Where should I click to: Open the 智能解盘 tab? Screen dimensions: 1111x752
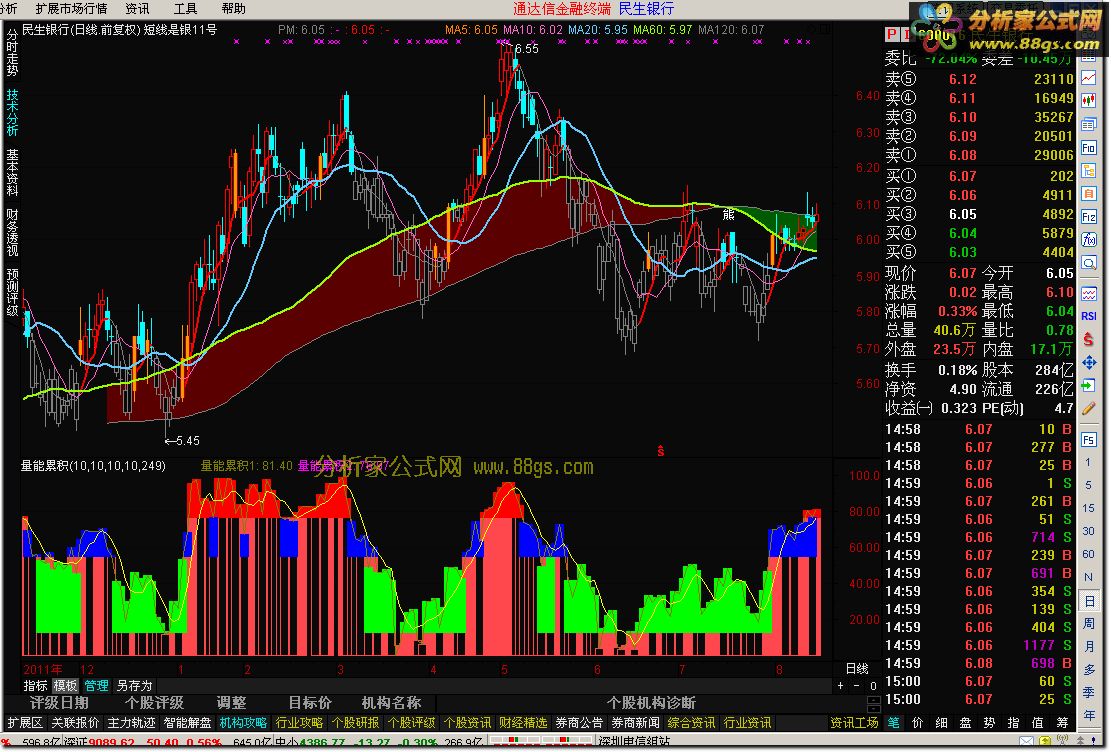pos(187,722)
